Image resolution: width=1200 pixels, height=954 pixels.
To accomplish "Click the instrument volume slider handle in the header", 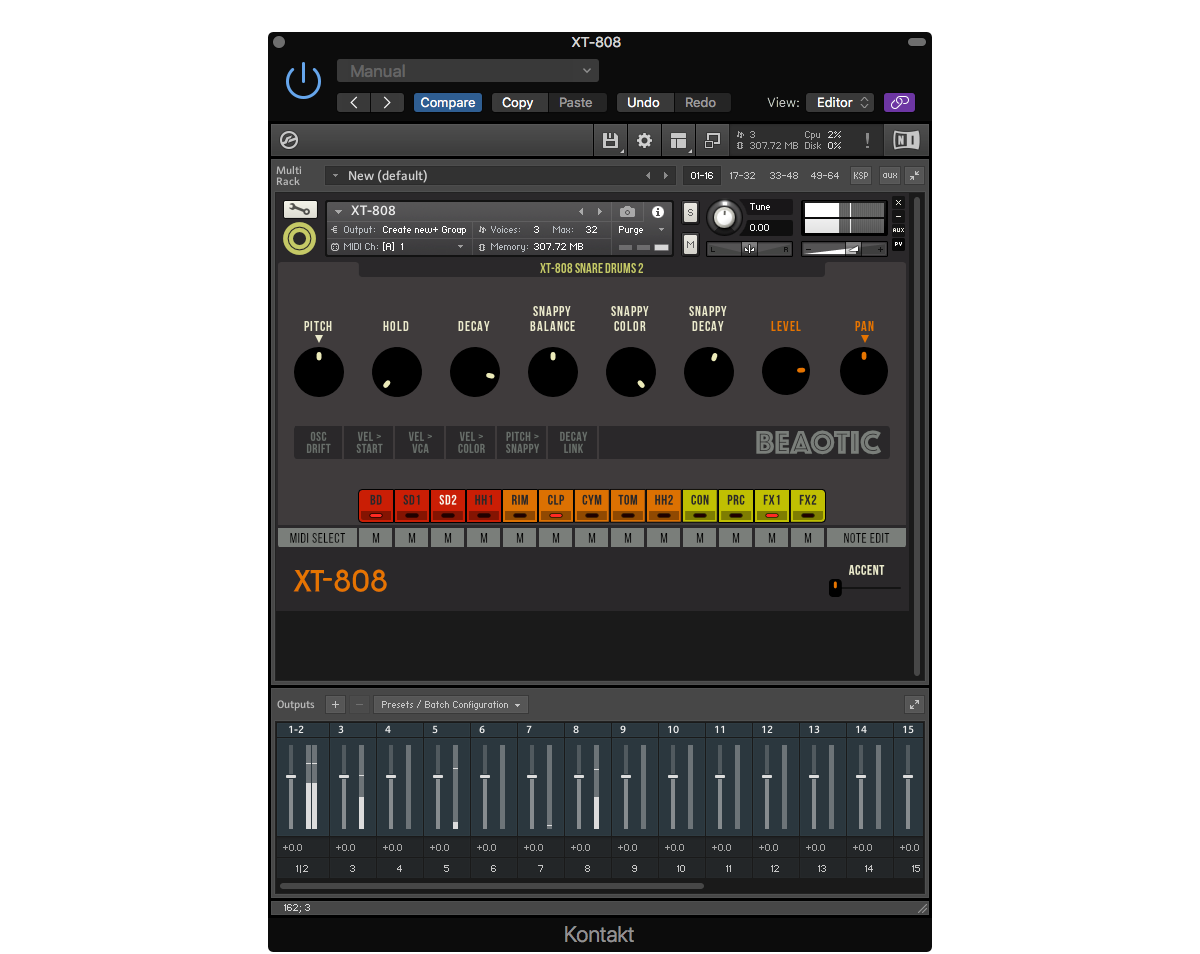I will [852, 249].
